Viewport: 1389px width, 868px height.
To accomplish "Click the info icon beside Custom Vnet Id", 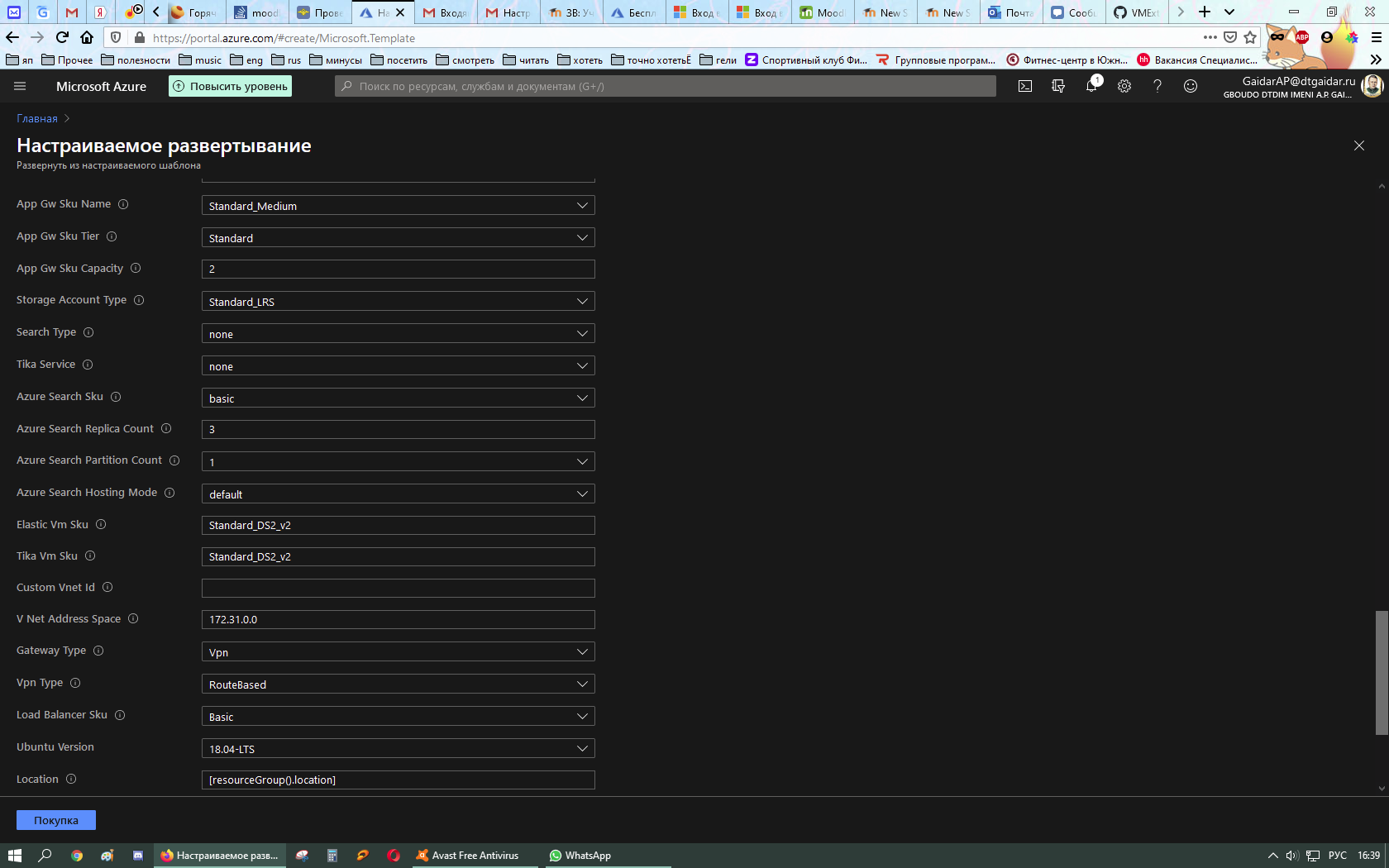I will [x=108, y=588].
